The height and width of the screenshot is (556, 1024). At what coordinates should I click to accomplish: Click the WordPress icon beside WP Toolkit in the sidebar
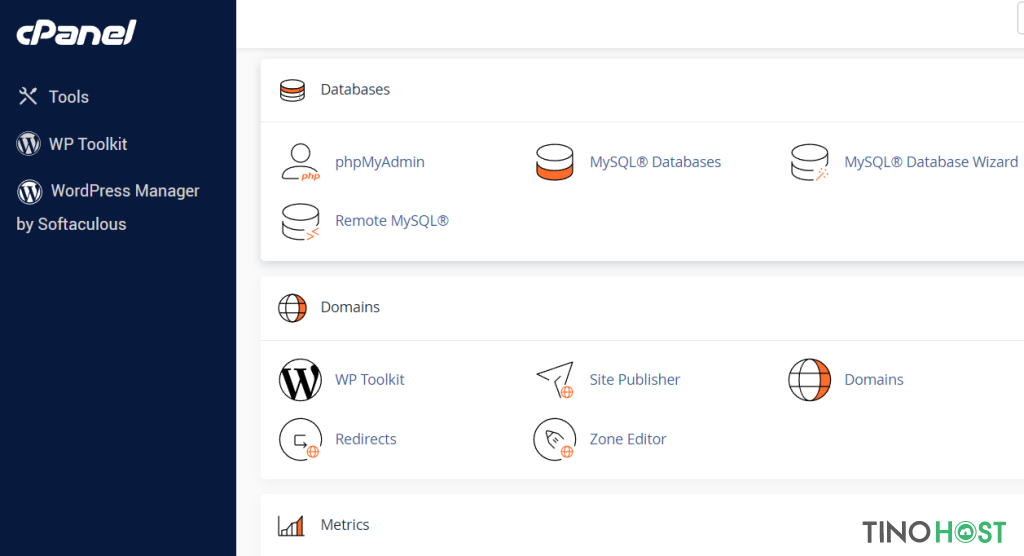[x=28, y=144]
